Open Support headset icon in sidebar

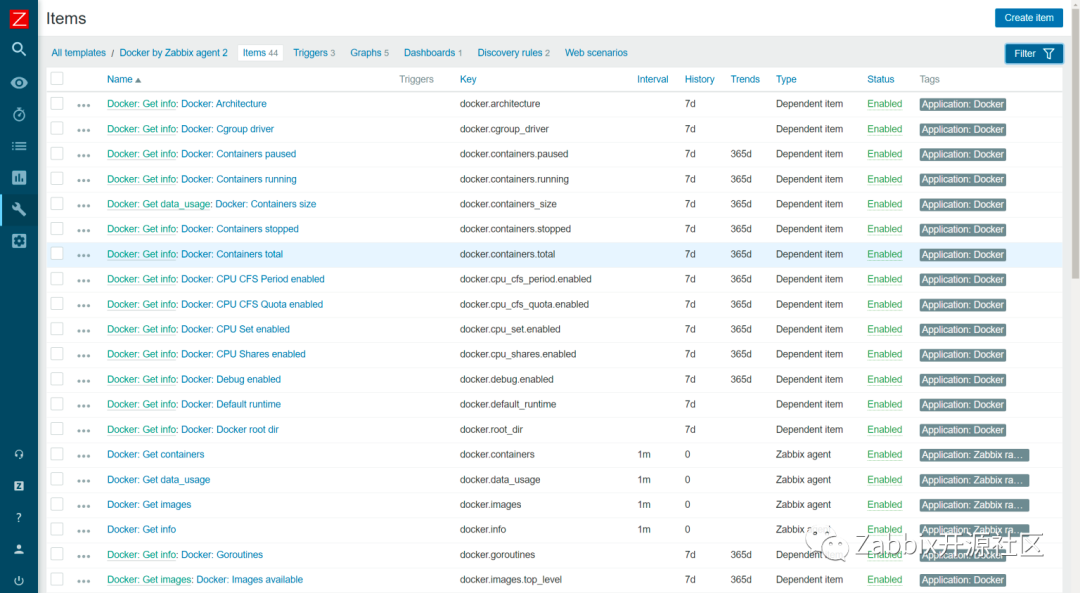[19, 455]
